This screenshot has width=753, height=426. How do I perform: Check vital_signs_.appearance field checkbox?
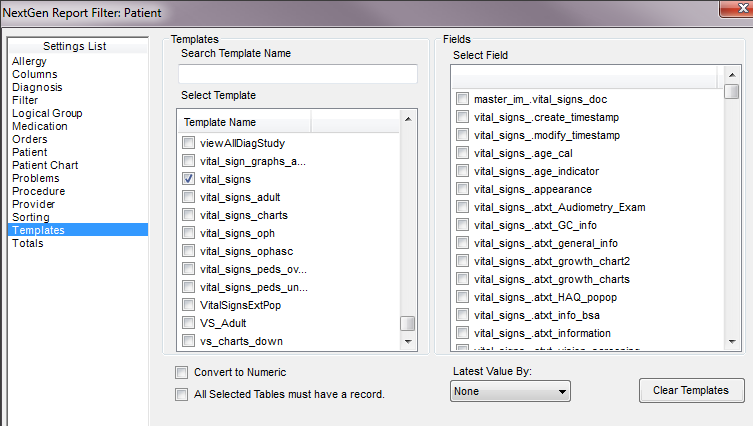point(462,189)
